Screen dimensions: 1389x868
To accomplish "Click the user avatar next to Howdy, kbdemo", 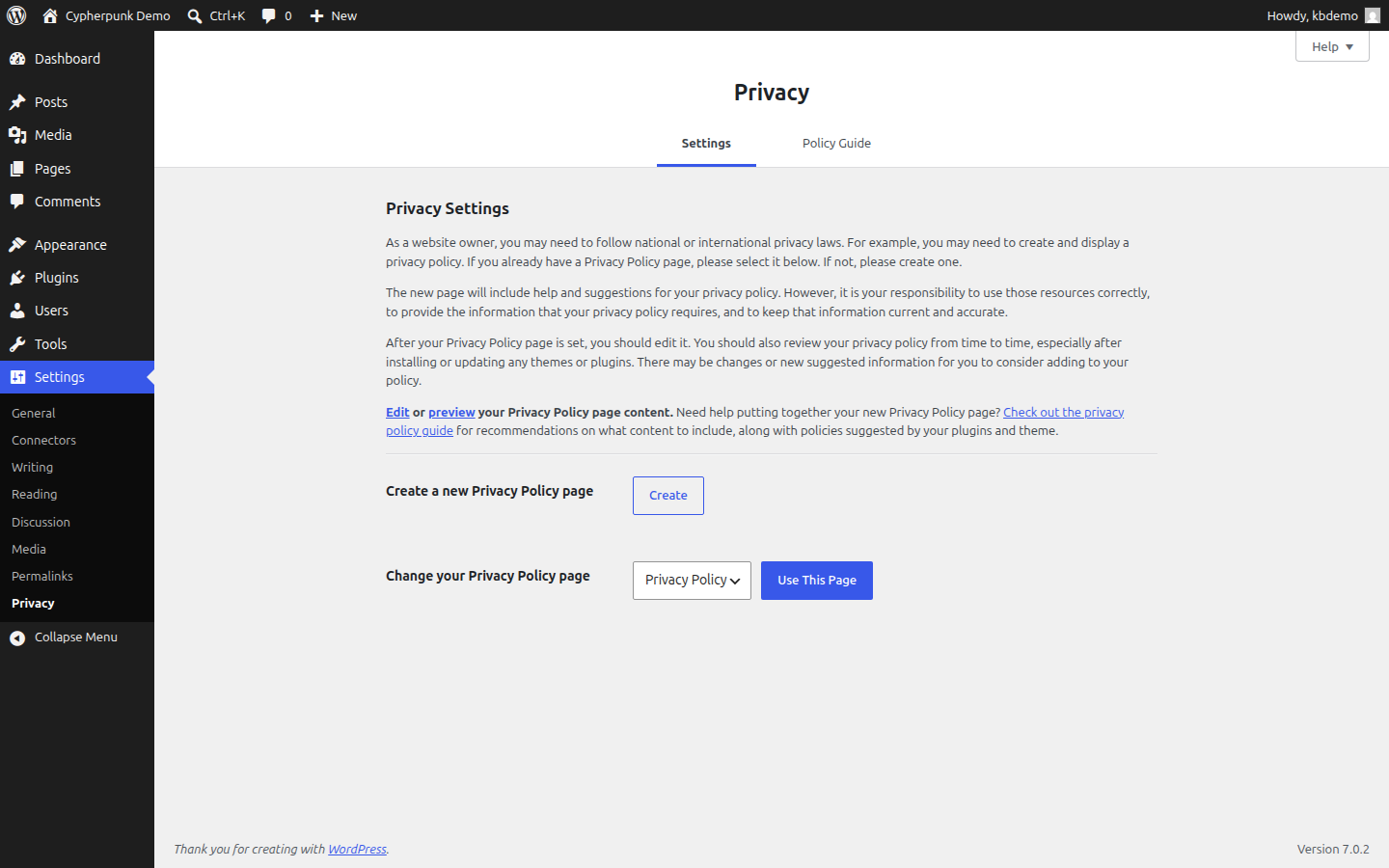I will pyautogui.click(x=1373, y=15).
